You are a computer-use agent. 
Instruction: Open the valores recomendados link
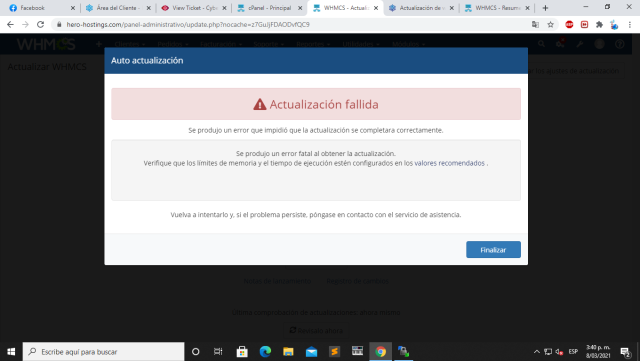(449, 163)
